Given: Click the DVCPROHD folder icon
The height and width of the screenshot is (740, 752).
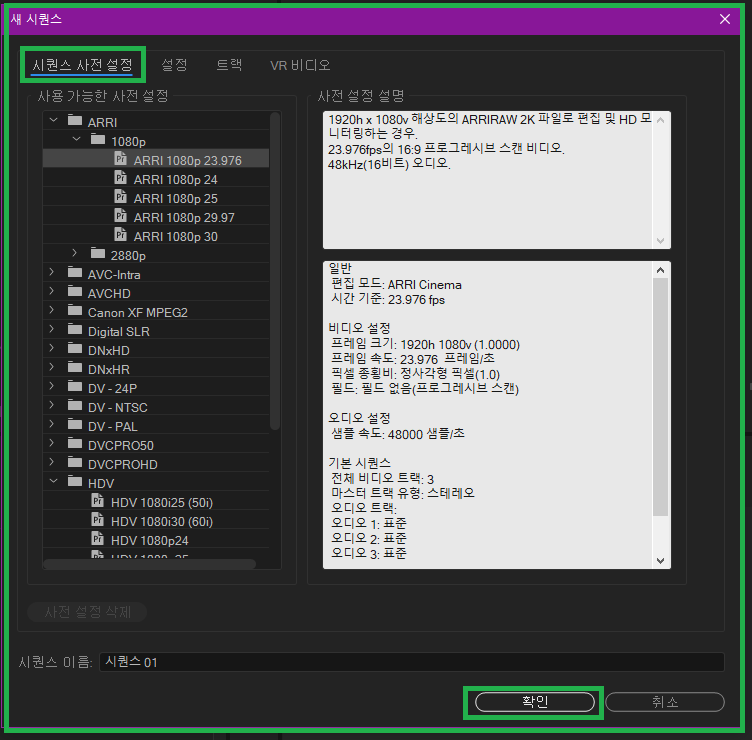Looking at the screenshot, I should tap(75, 462).
